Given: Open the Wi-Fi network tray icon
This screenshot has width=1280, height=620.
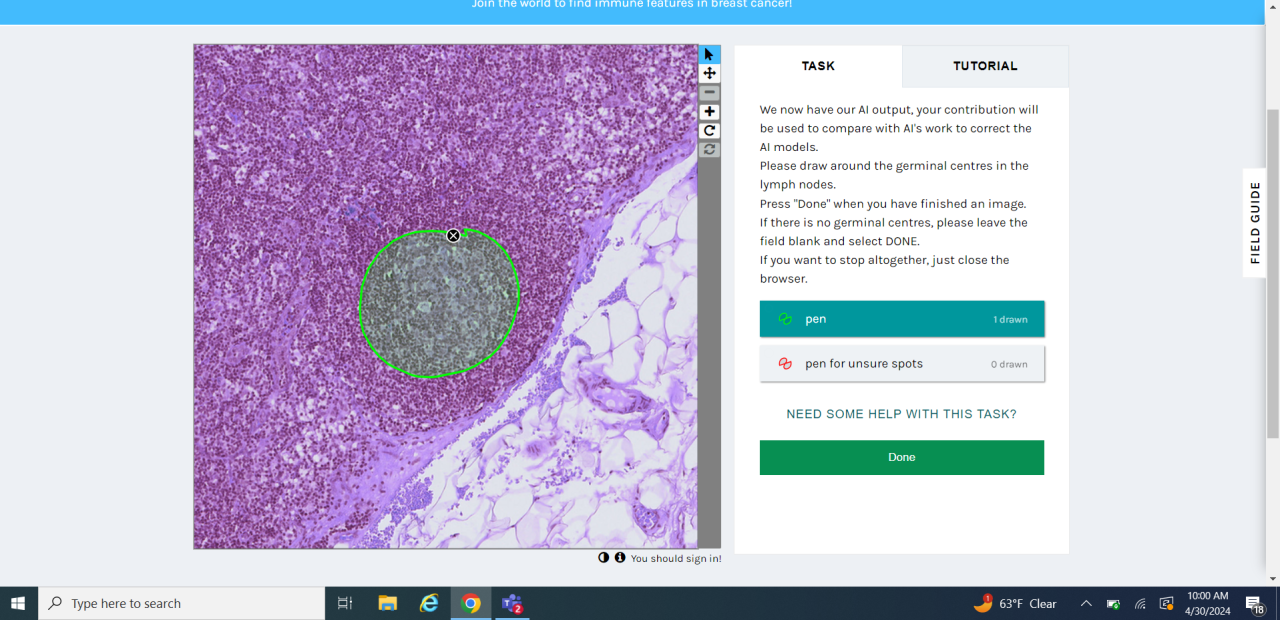Looking at the screenshot, I should [1140, 603].
